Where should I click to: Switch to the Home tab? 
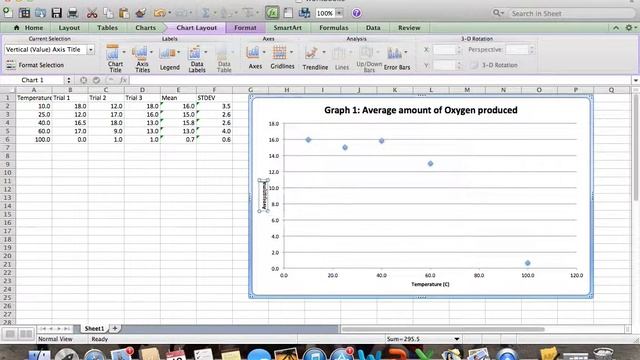pos(29,28)
